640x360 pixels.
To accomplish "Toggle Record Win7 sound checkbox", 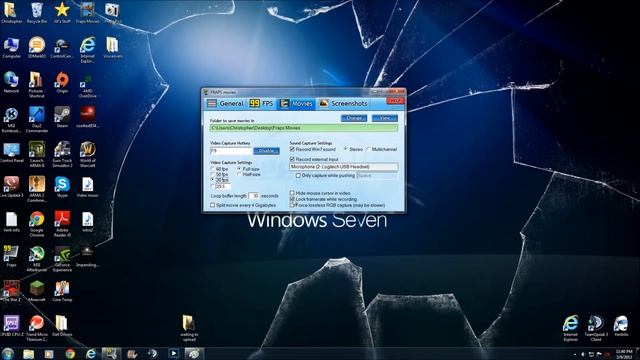I will coord(292,149).
